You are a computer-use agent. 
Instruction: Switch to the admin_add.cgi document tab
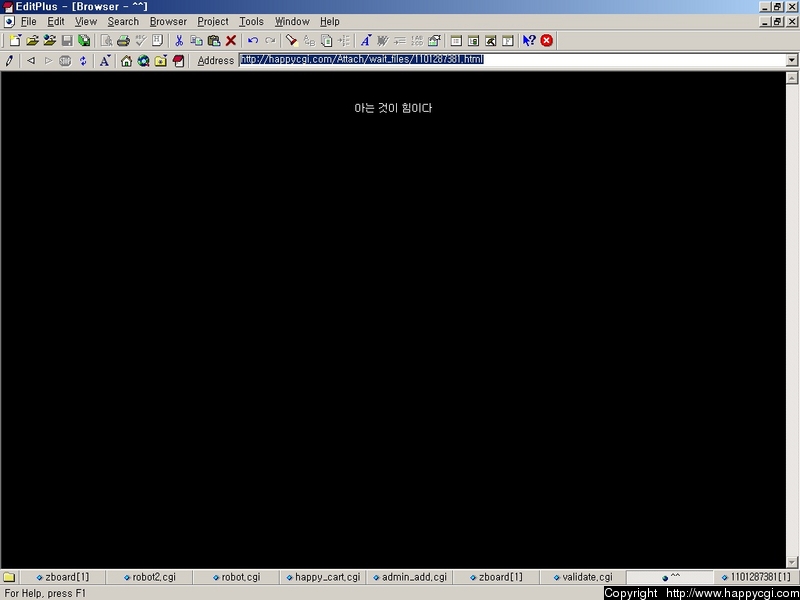(410, 577)
